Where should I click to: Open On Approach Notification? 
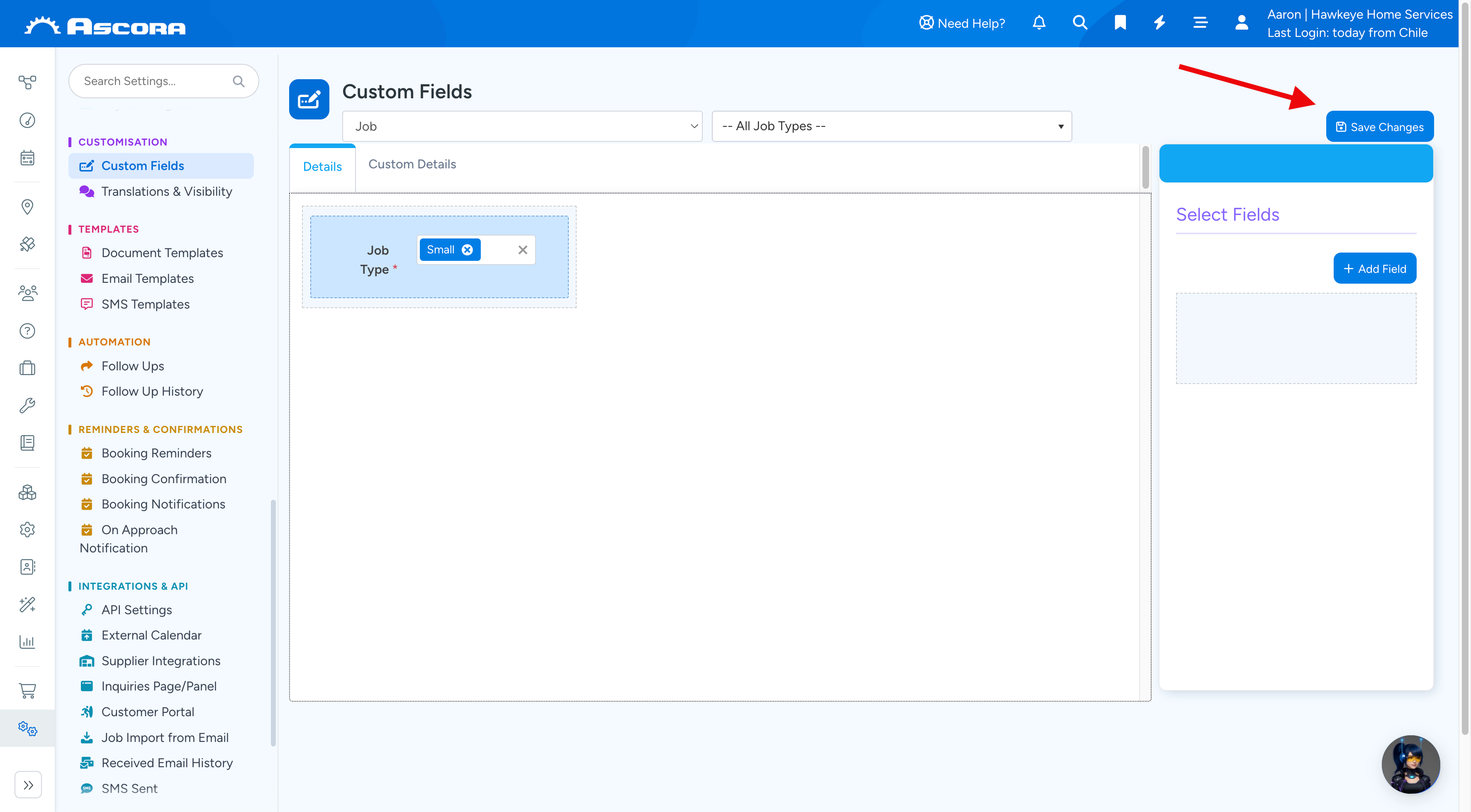pyautogui.click(x=129, y=538)
